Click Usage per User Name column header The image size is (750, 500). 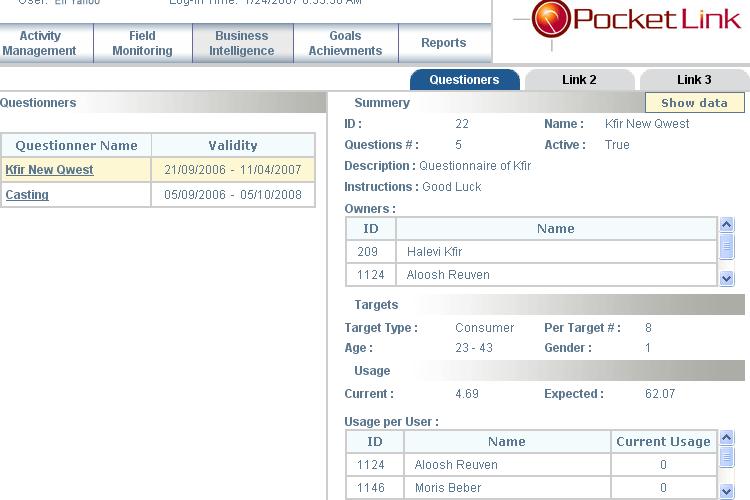pos(507,442)
